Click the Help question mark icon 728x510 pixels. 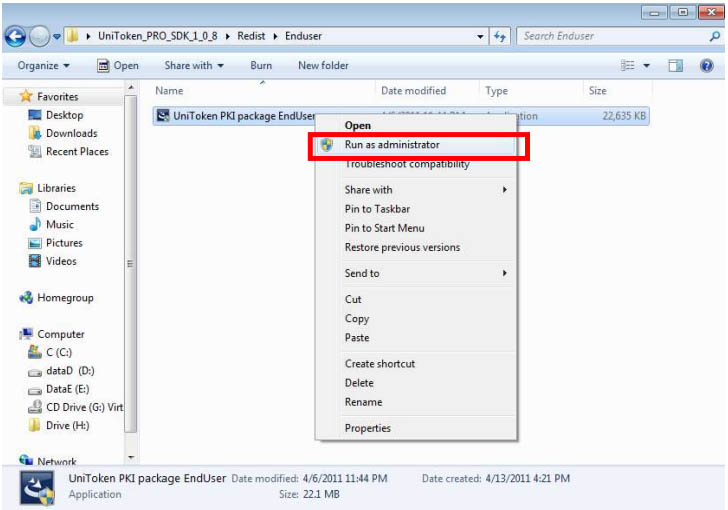pyautogui.click(x=707, y=65)
